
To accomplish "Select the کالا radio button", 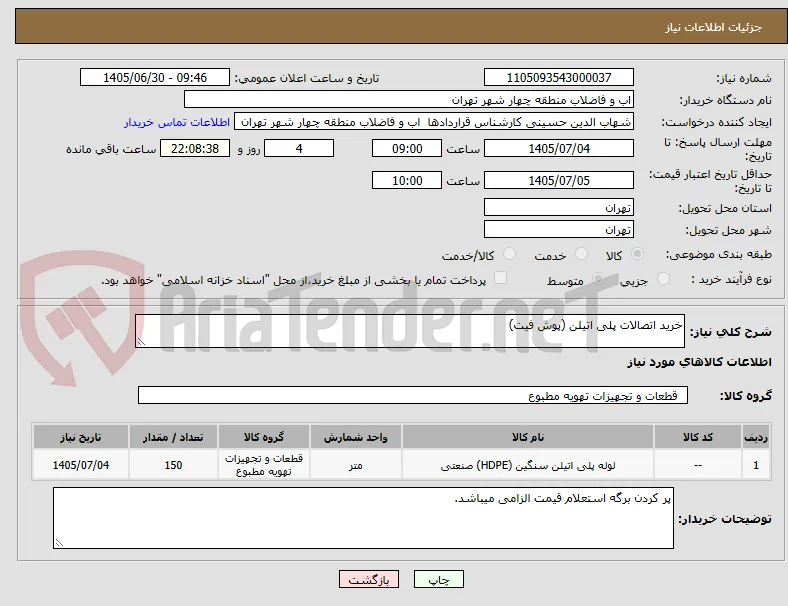I will pos(637,254).
